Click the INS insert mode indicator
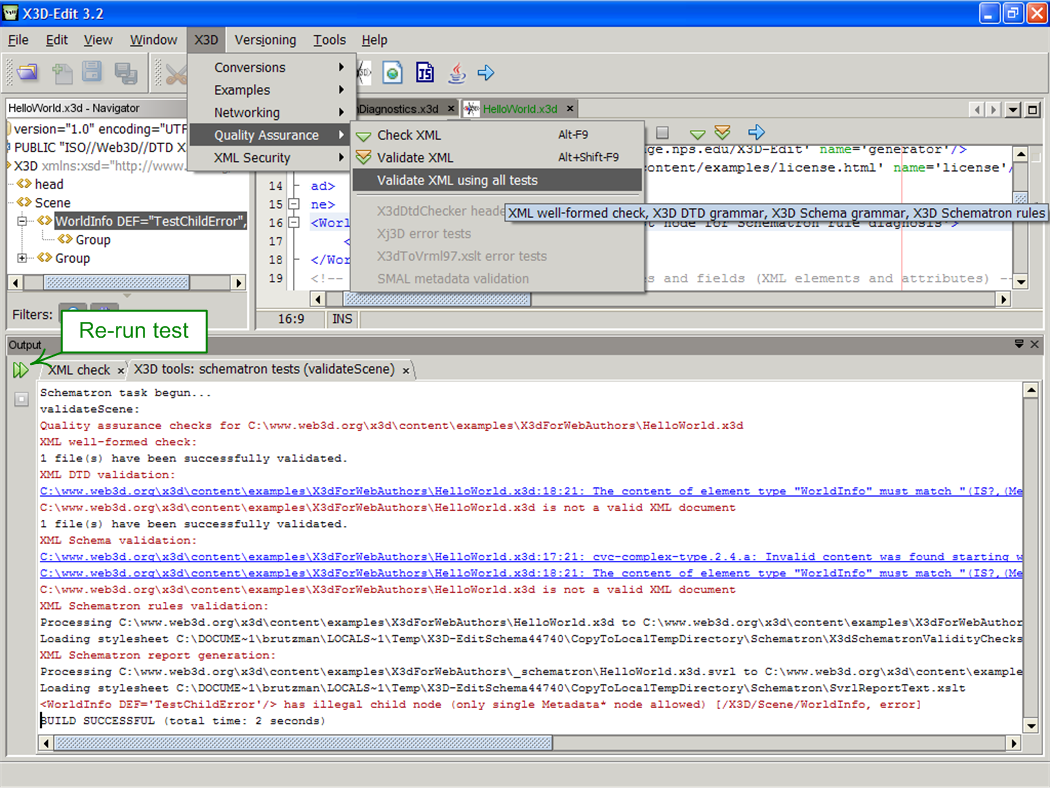 tap(342, 319)
